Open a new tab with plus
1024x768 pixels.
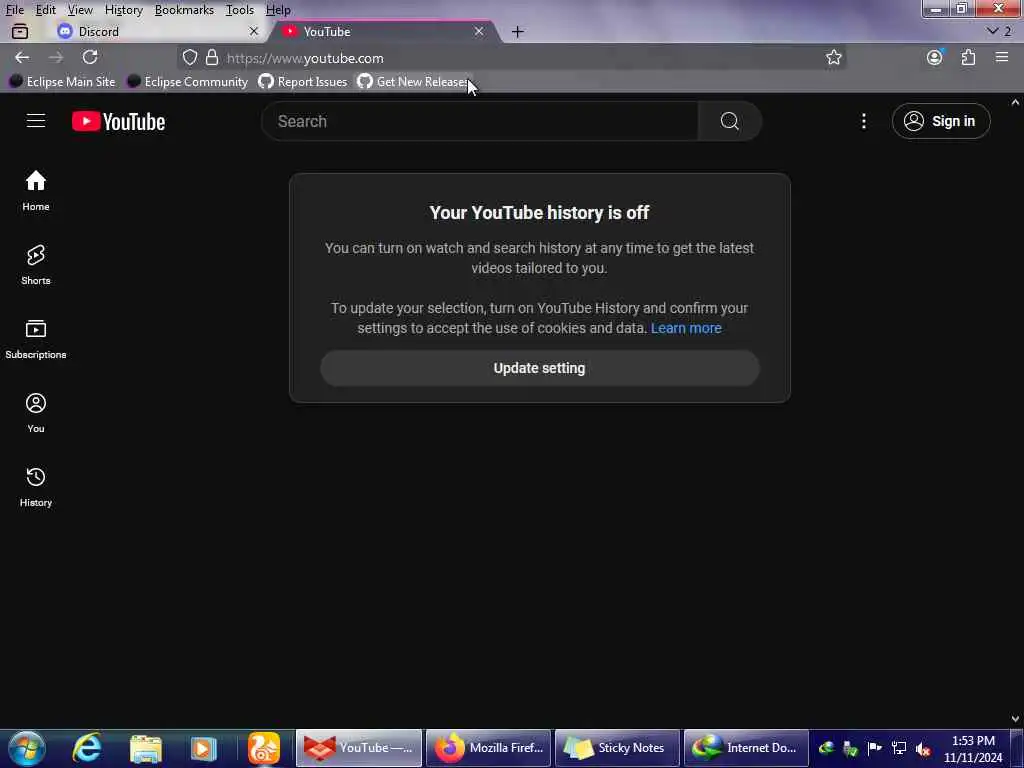tap(517, 31)
